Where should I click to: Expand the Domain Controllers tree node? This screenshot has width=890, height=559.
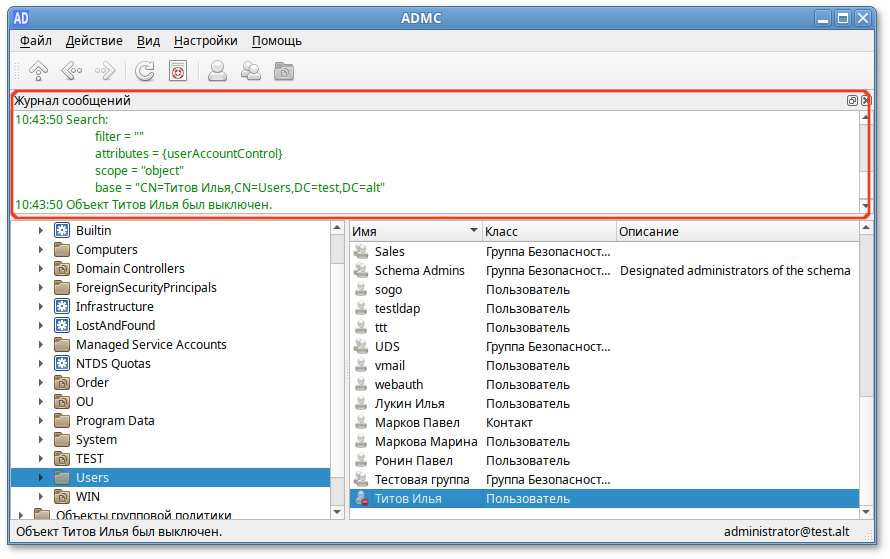click(x=41, y=269)
